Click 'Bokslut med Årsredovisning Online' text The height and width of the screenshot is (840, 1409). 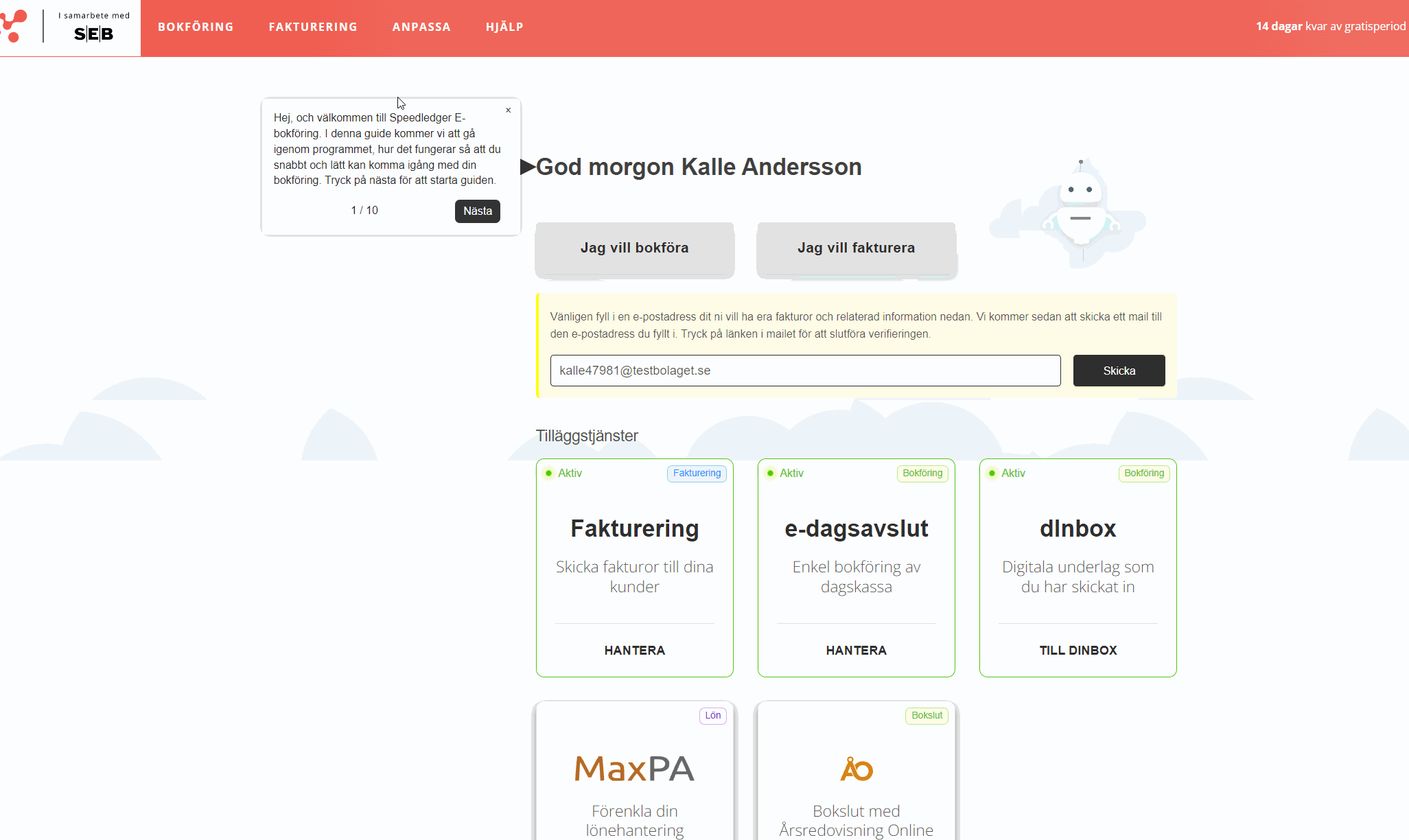pos(857,821)
